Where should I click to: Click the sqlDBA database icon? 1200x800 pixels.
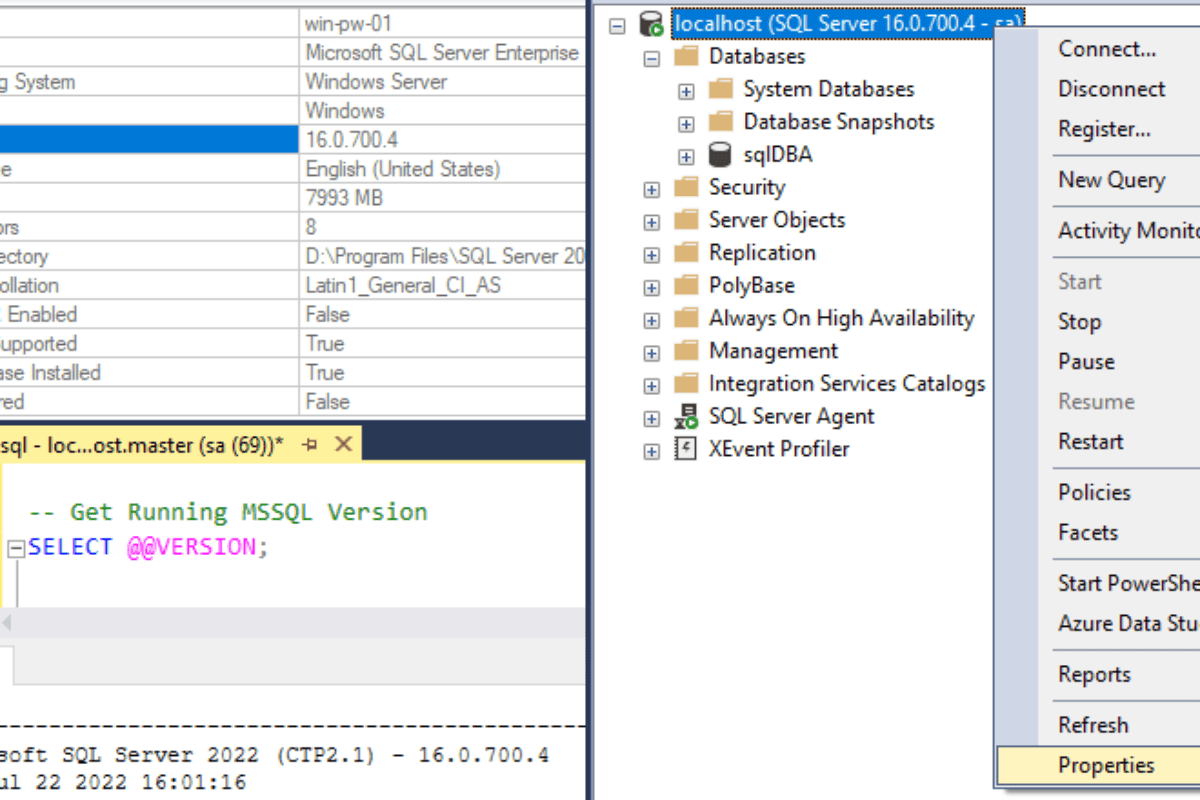coord(720,154)
